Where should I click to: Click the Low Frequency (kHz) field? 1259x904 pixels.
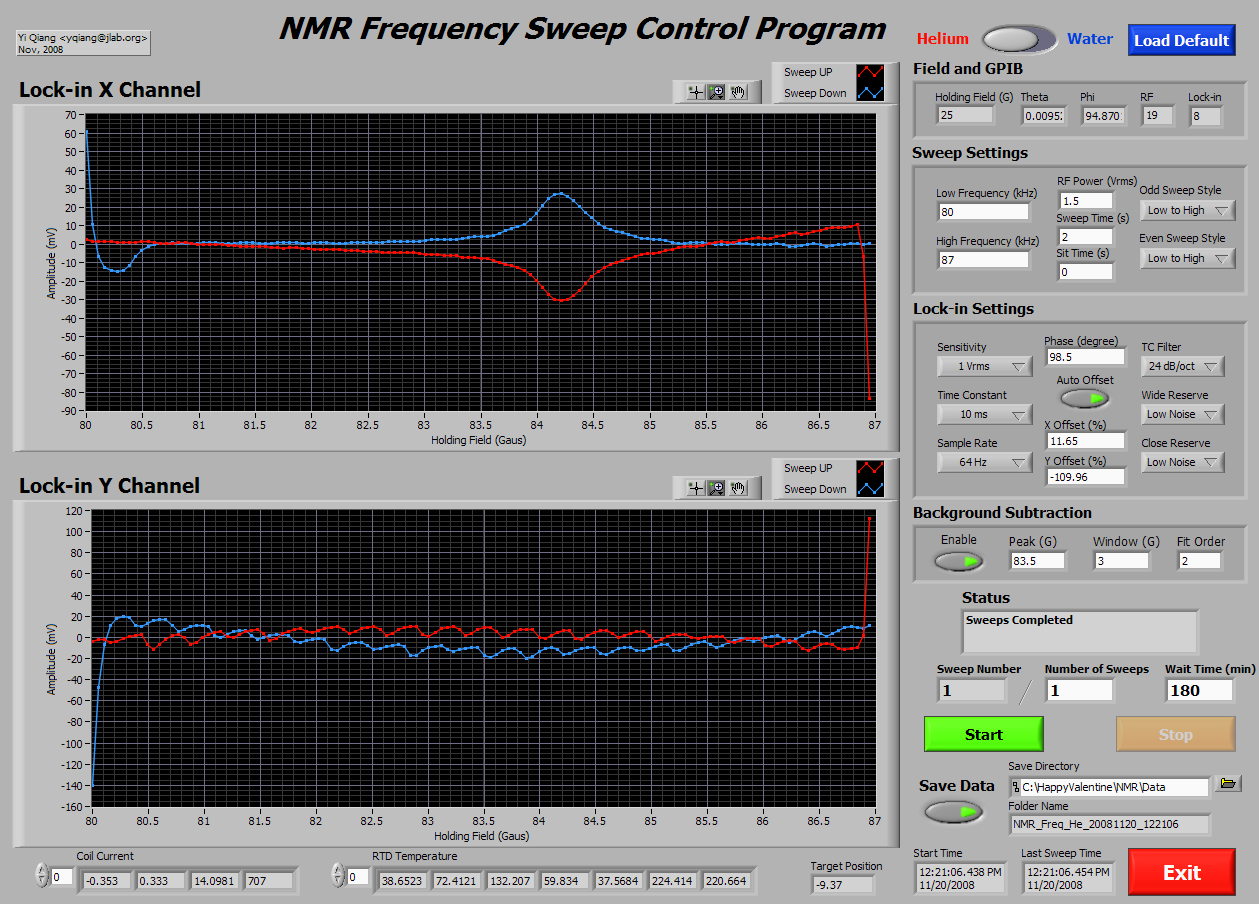(983, 212)
